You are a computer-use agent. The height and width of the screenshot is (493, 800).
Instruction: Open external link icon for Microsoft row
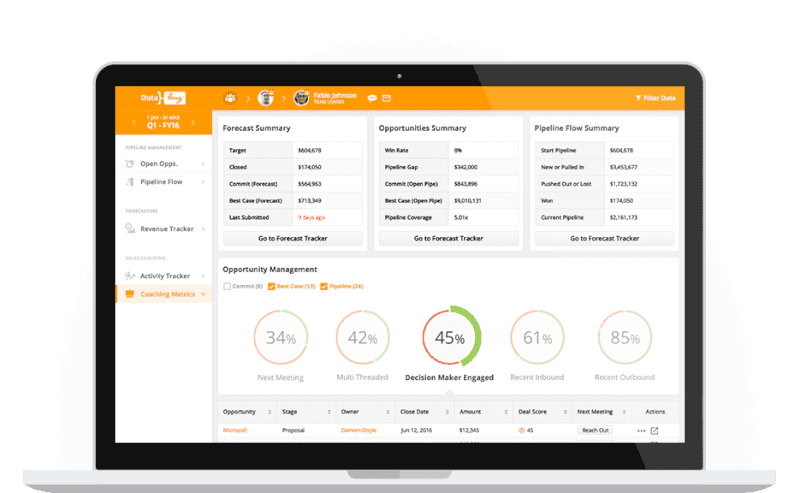click(x=655, y=431)
